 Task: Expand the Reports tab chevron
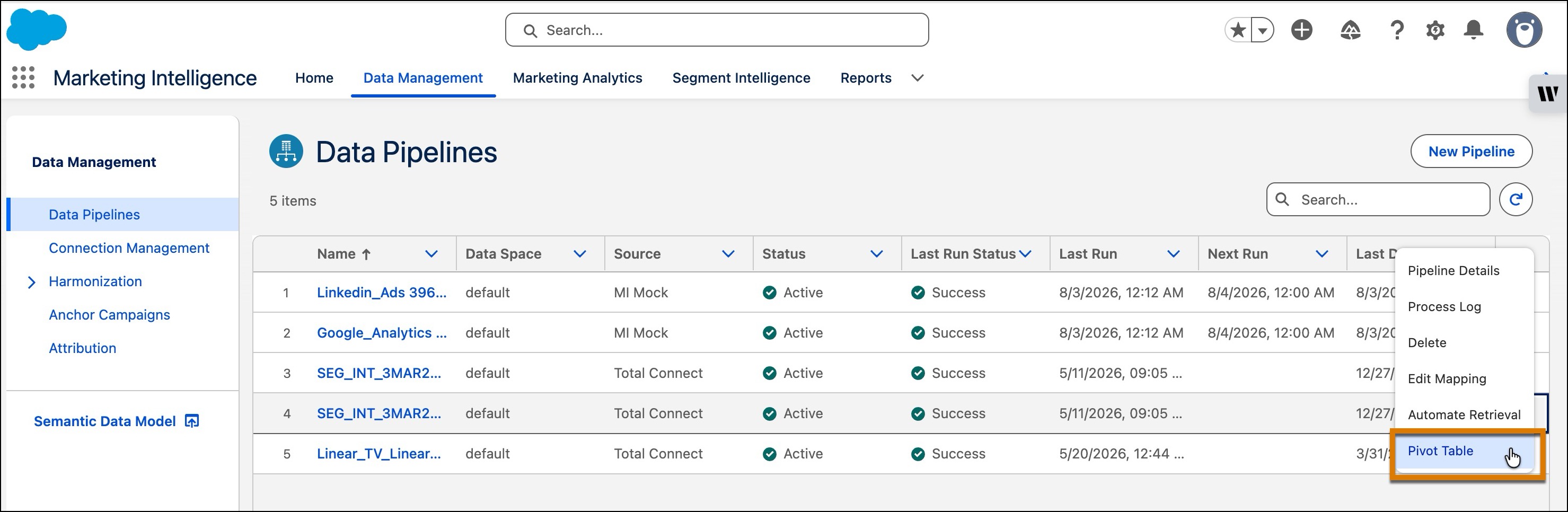pos(917,78)
